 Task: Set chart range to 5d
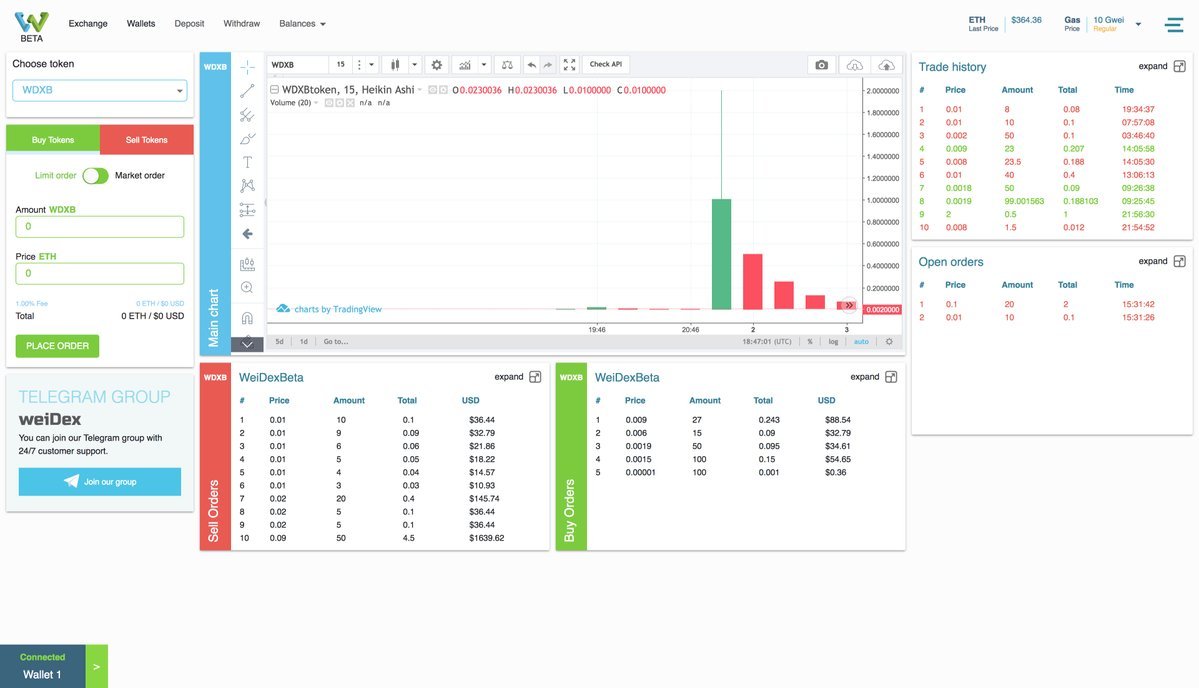click(280, 342)
